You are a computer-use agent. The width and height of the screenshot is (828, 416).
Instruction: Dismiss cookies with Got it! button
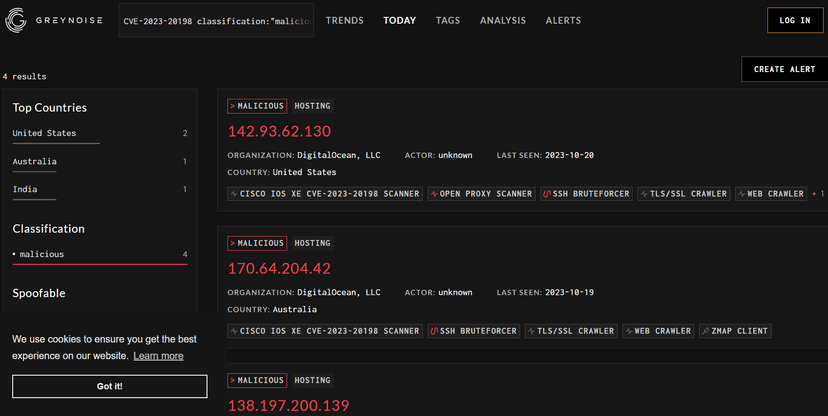[110, 386]
